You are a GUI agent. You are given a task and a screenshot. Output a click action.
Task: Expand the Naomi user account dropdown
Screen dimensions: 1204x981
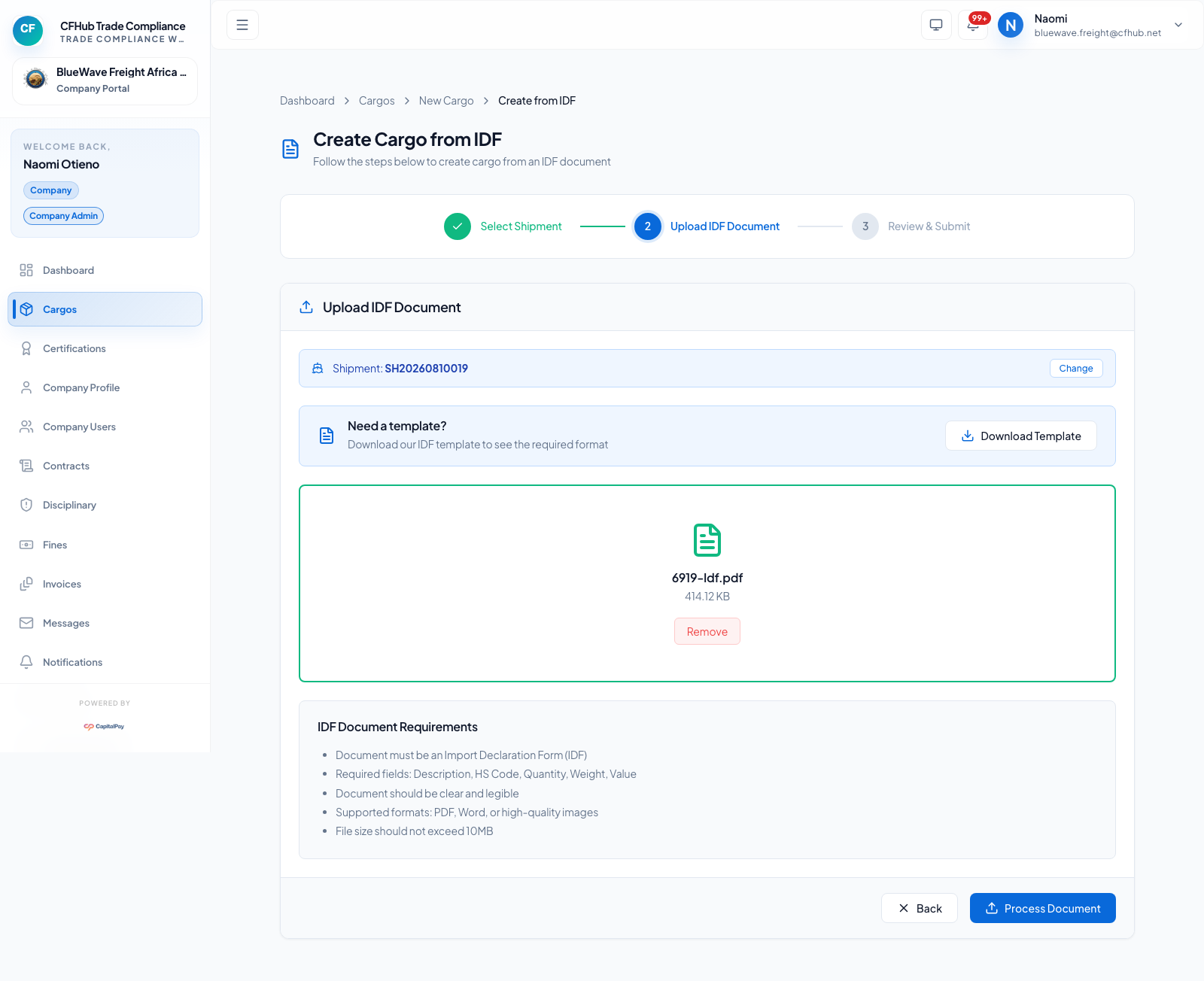[x=1178, y=25]
